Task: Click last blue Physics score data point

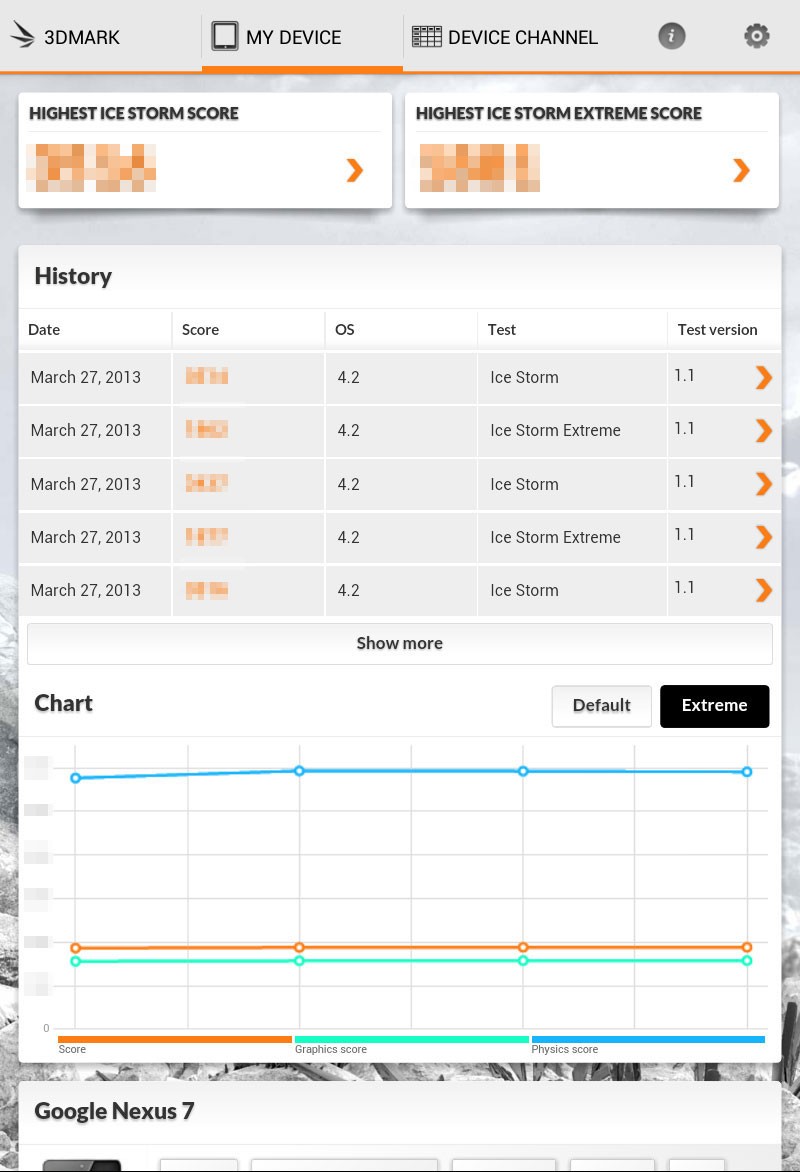Action: (747, 771)
